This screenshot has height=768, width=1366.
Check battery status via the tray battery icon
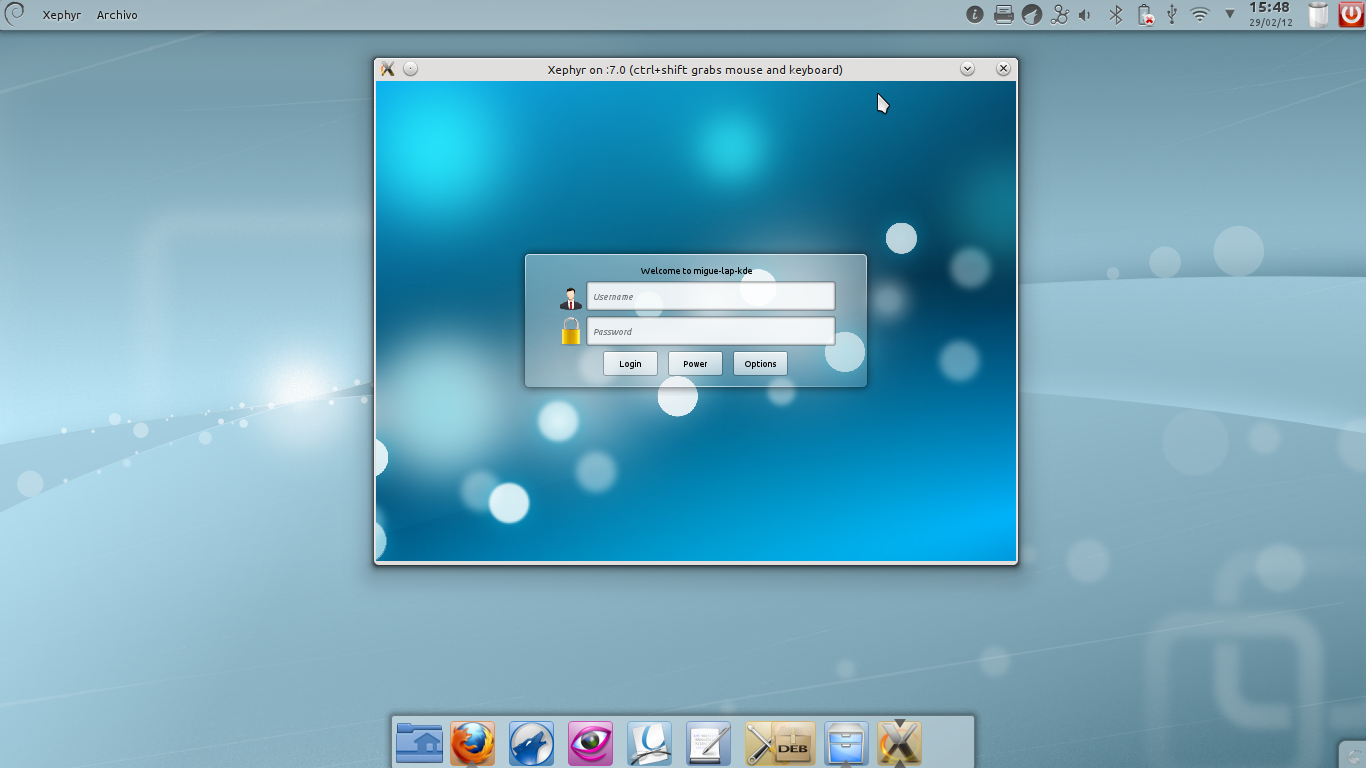(1143, 14)
